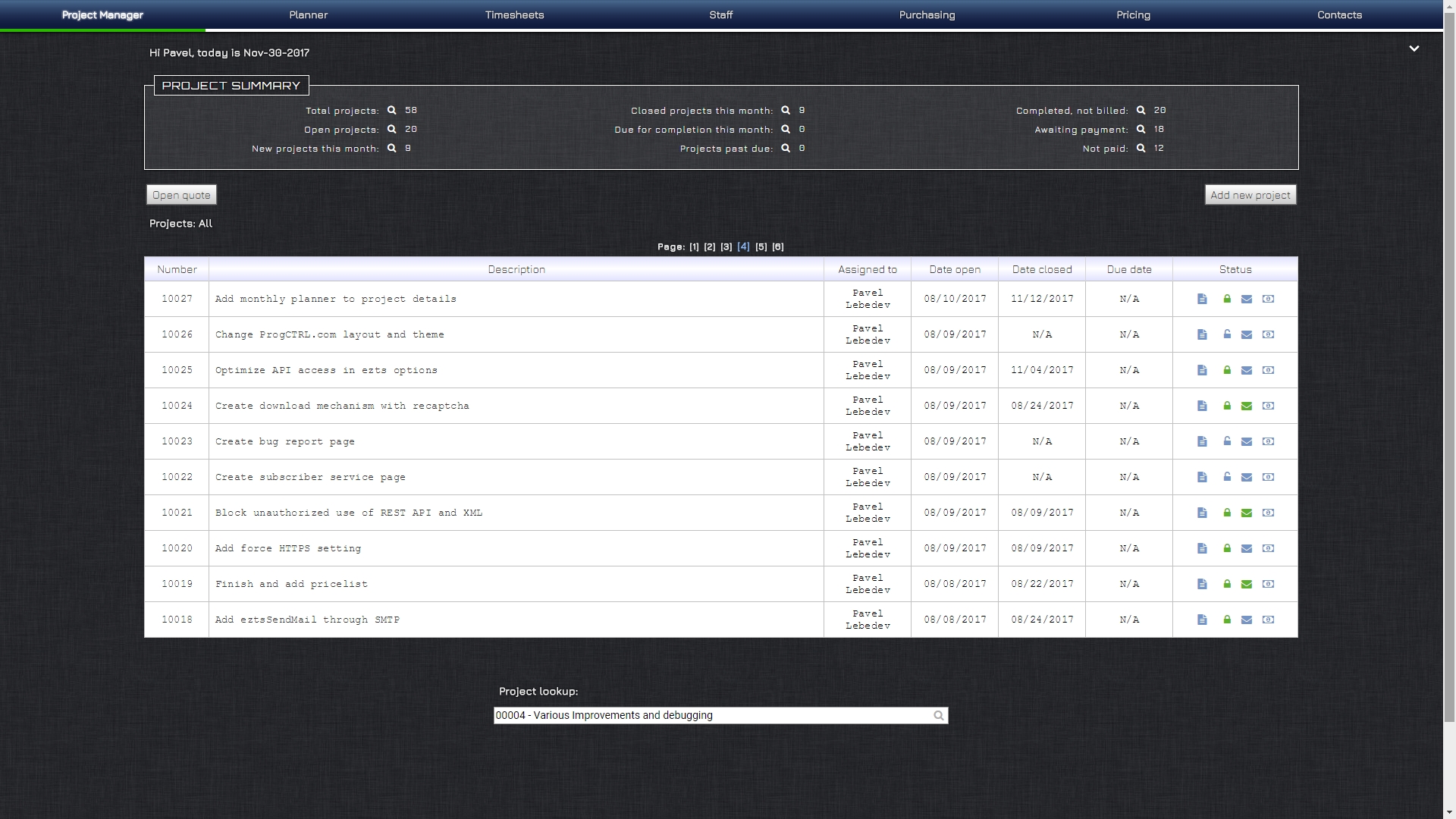Image resolution: width=1456 pixels, height=819 pixels.
Task: Click magnifier next to Awaiting payment
Action: click(x=1141, y=129)
